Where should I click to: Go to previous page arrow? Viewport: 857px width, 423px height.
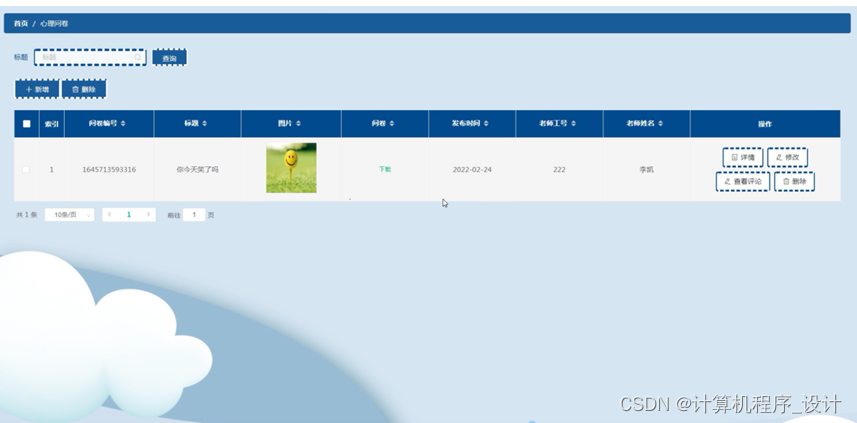(x=110, y=215)
